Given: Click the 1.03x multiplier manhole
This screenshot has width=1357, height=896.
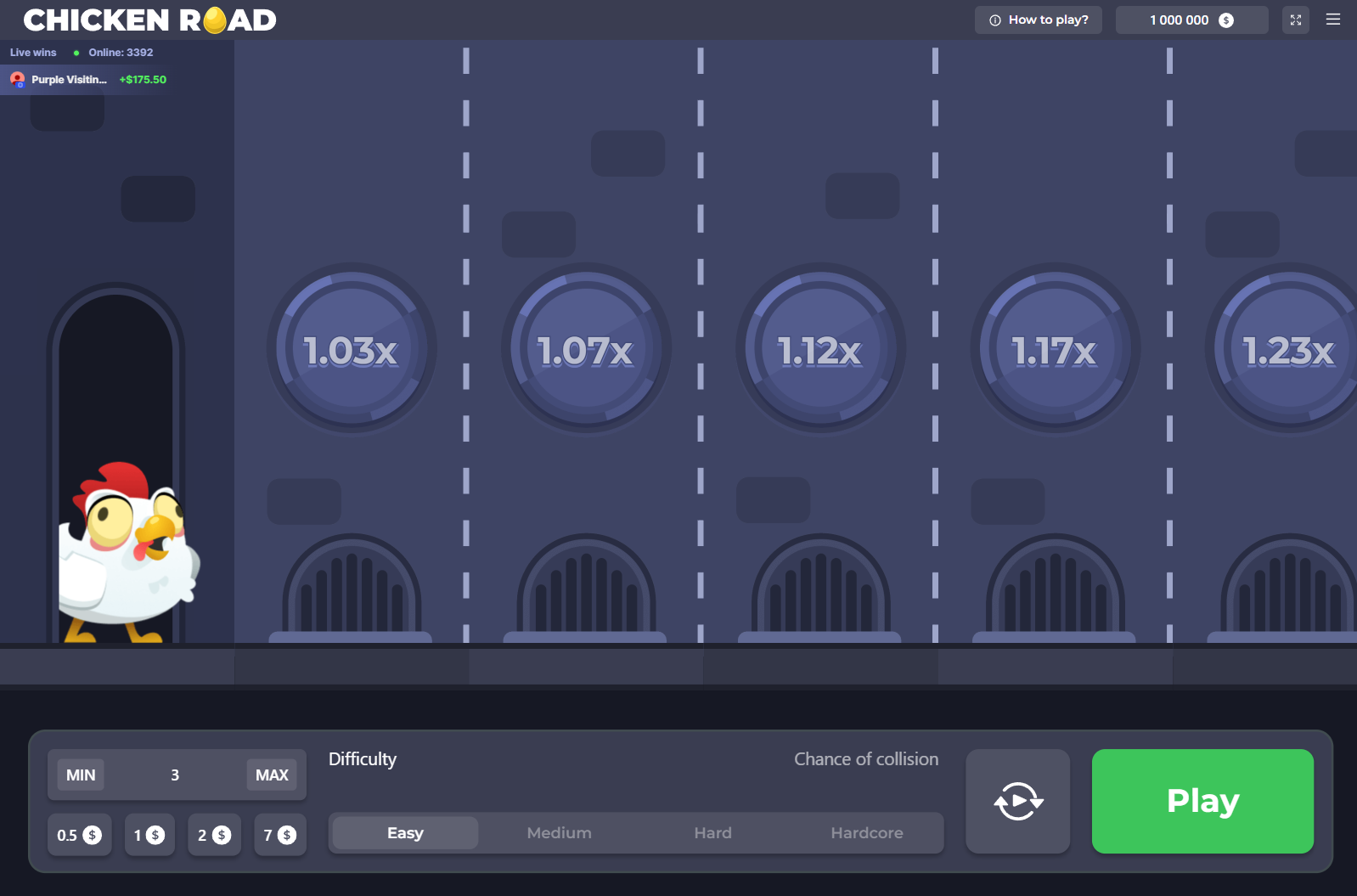Looking at the screenshot, I should click(x=351, y=349).
